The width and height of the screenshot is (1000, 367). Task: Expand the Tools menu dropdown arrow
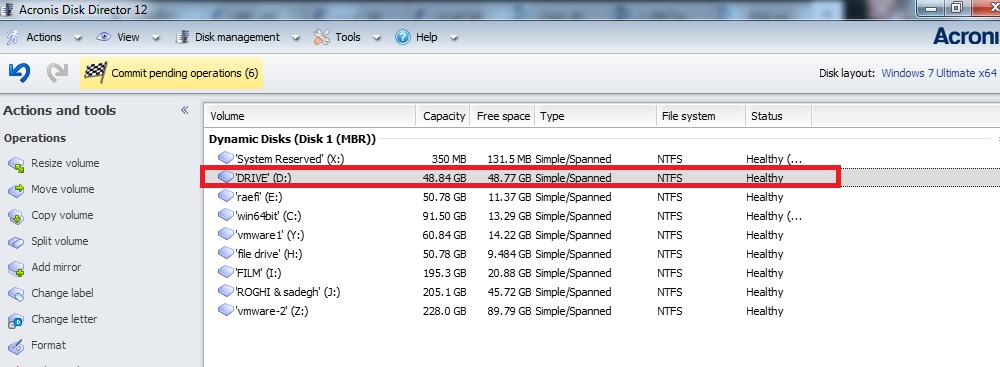(x=377, y=38)
